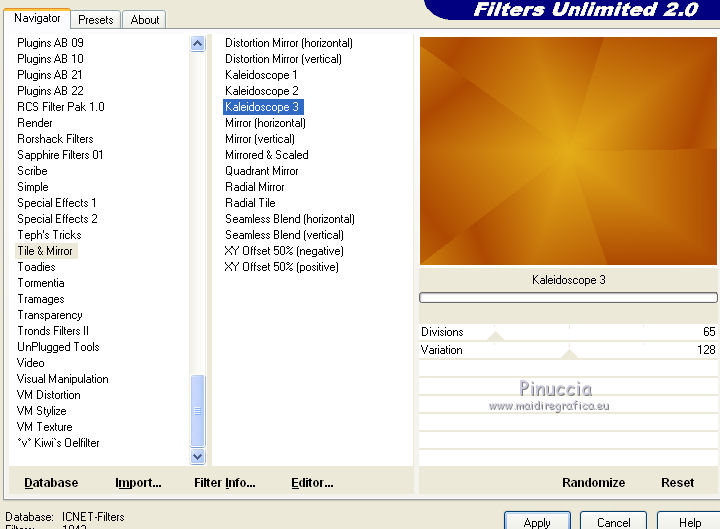
Task: Select Special Effects 2 category
Action: 57,219
